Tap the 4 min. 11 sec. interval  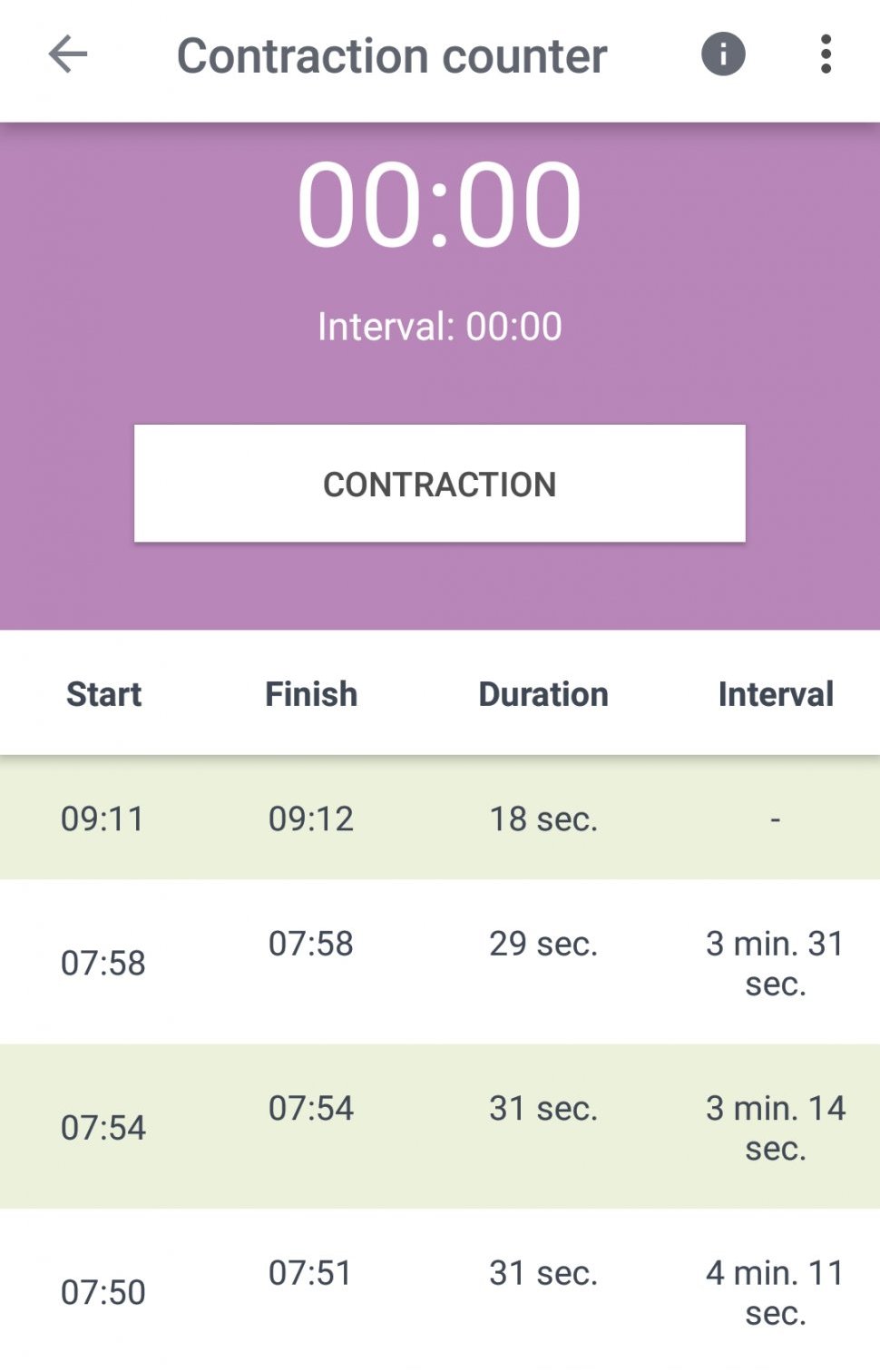[x=776, y=1292]
